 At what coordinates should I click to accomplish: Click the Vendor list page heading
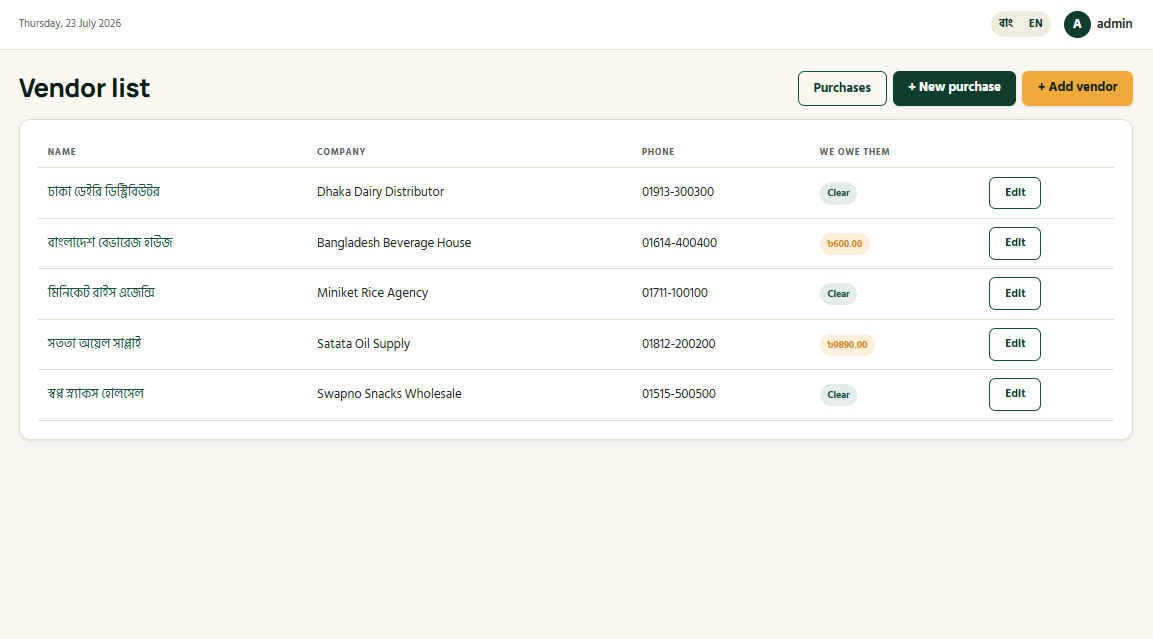click(x=85, y=88)
